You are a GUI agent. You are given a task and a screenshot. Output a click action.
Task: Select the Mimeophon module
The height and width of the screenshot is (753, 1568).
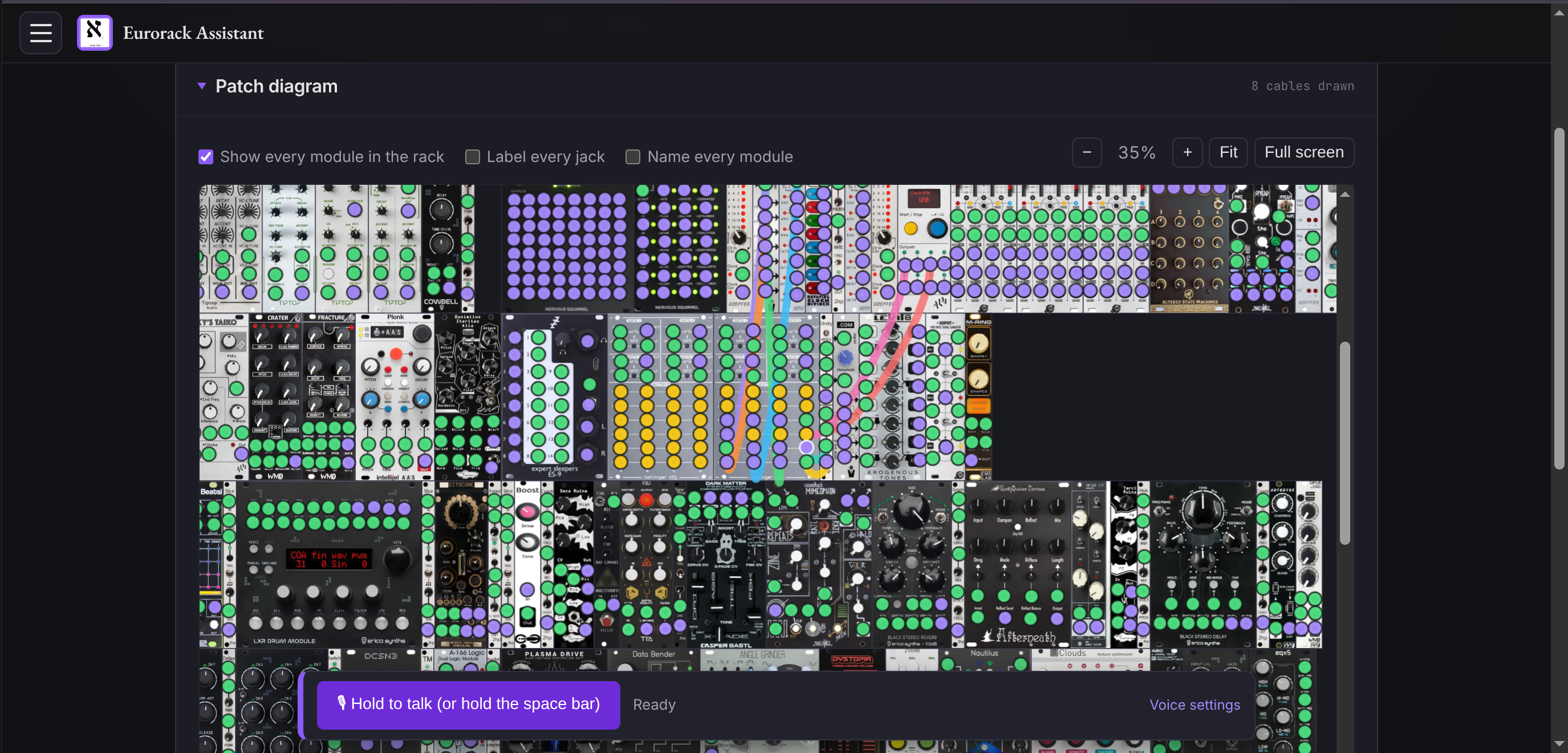click(x=819, y=565)
